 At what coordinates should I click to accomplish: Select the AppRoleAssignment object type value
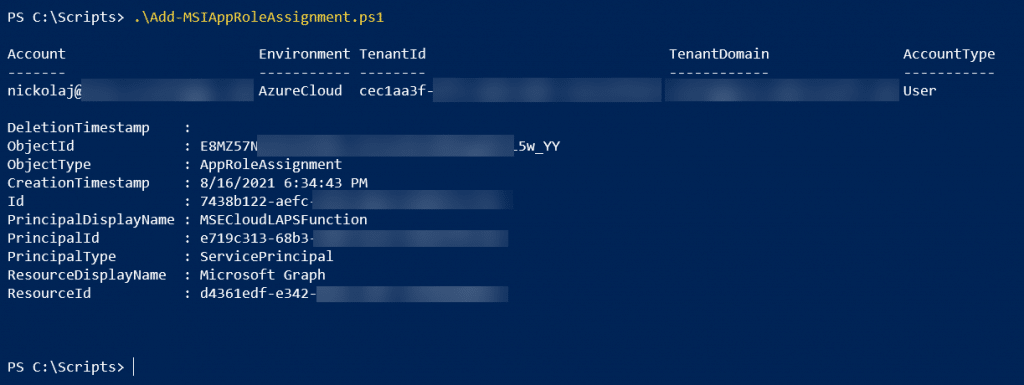coord(271,164)
